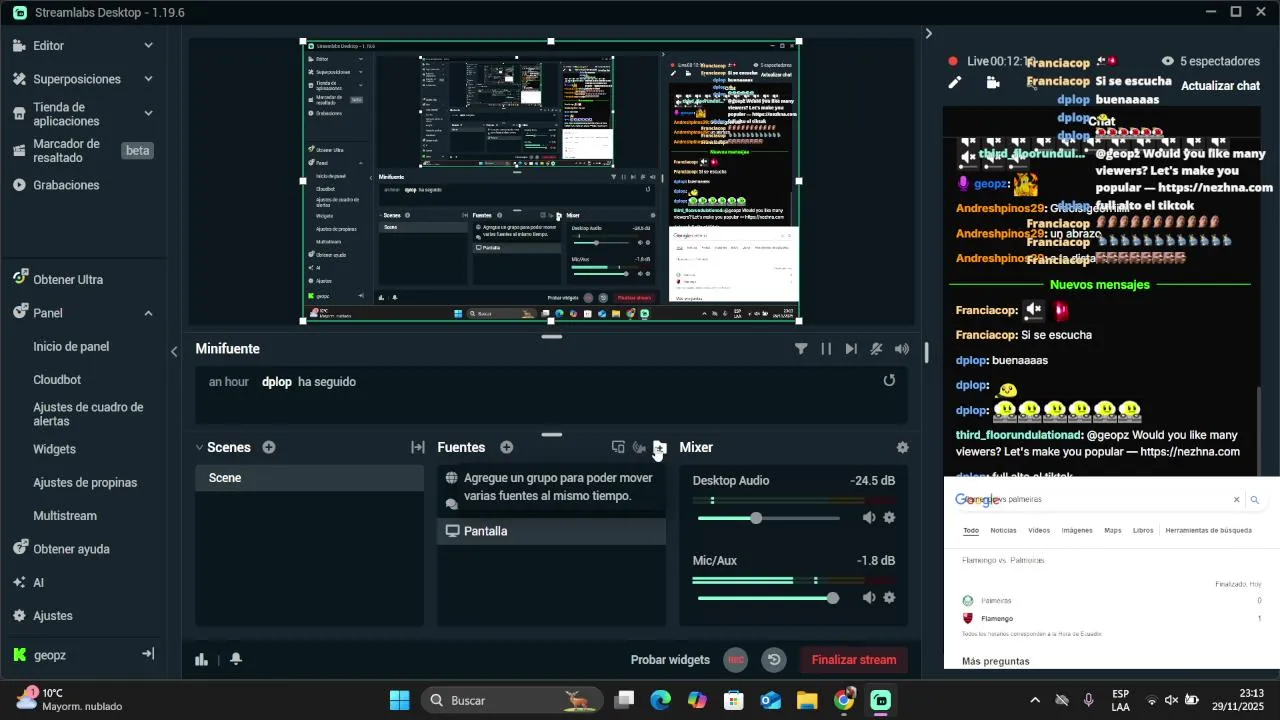Image resolution: width=1280 pixels, height=720 pixels.
Task: Switch to Noticias tab in Google results
Action: pyautogui.click(x=1003, y=531)
